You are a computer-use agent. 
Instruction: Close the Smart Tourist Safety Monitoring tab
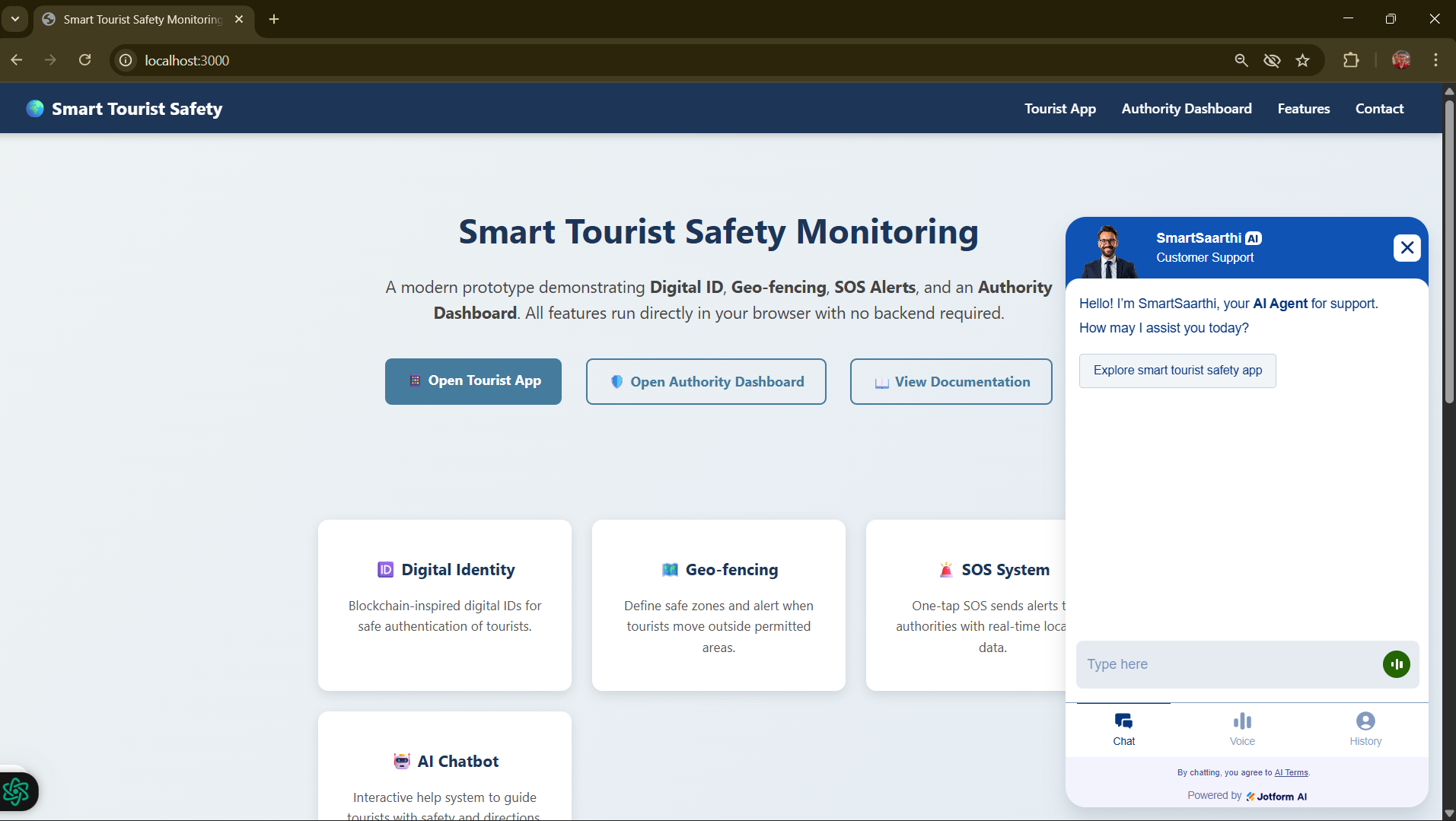coord(239,19)
